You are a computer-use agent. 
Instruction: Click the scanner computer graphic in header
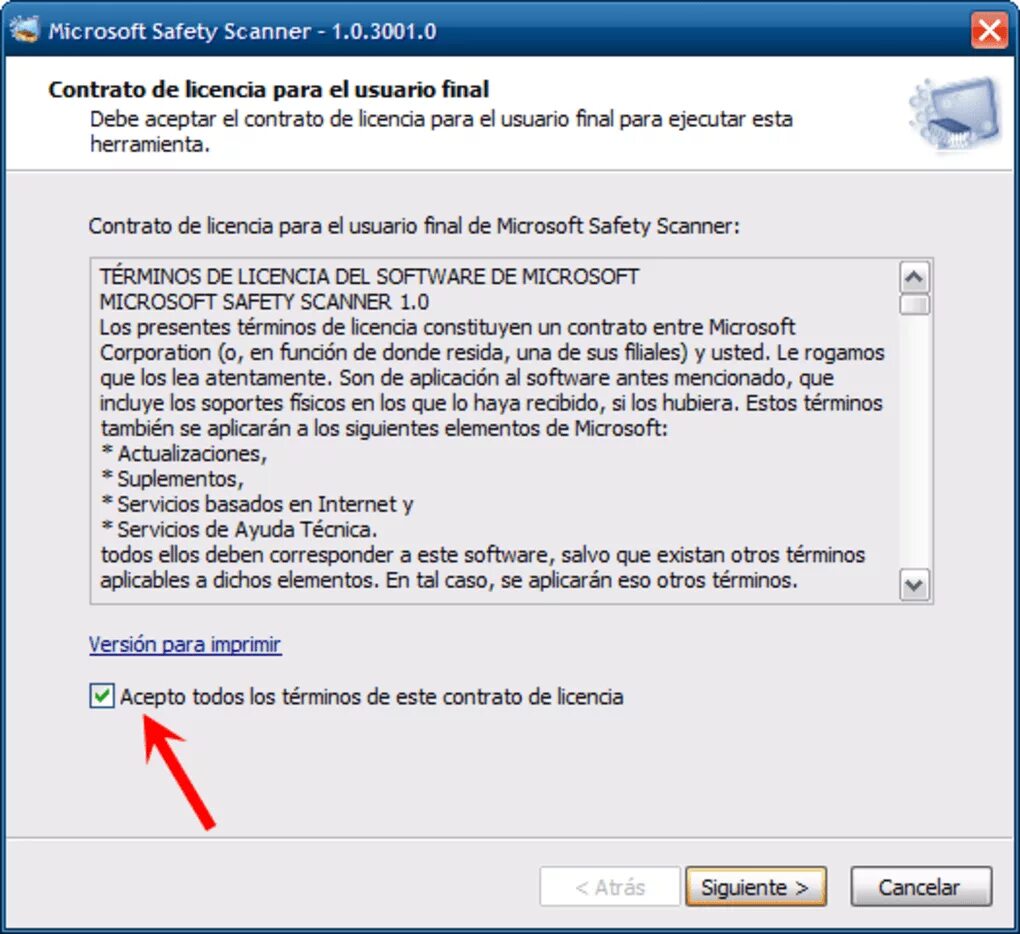(x=956, y=116)
